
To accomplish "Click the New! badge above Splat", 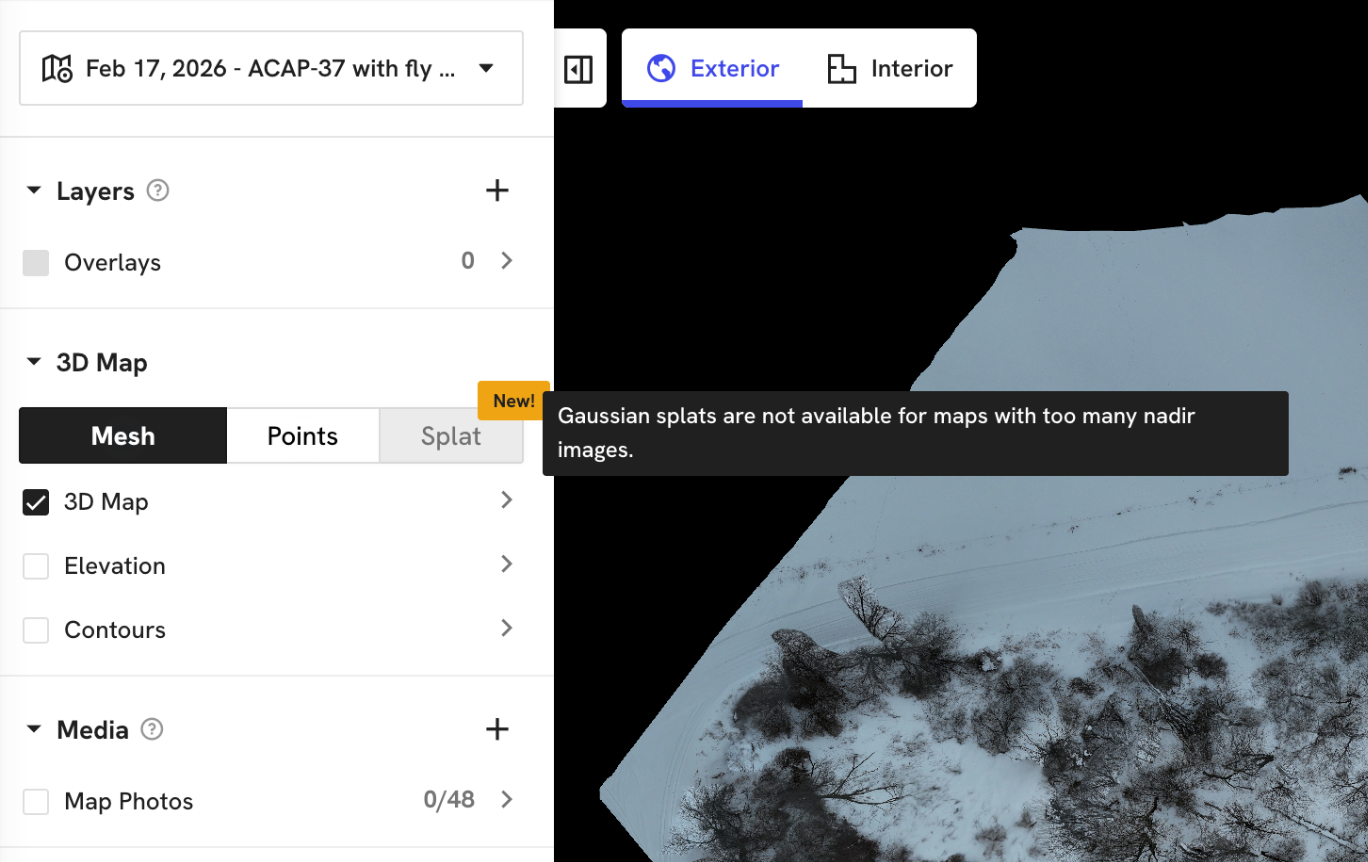I will click(x=513, y=400).
